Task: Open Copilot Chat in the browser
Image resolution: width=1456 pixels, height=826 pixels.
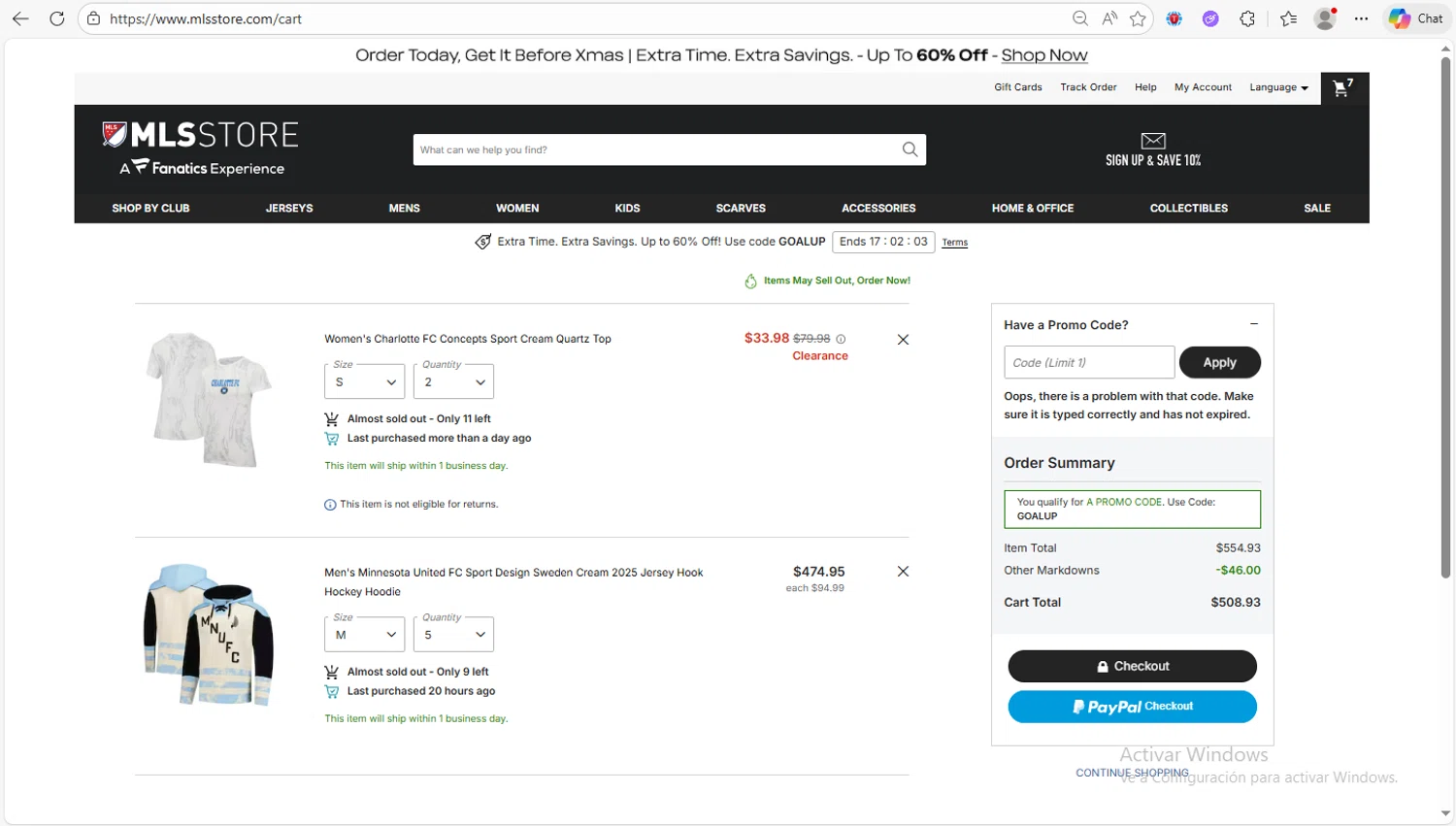Action: pos(1416,18)
